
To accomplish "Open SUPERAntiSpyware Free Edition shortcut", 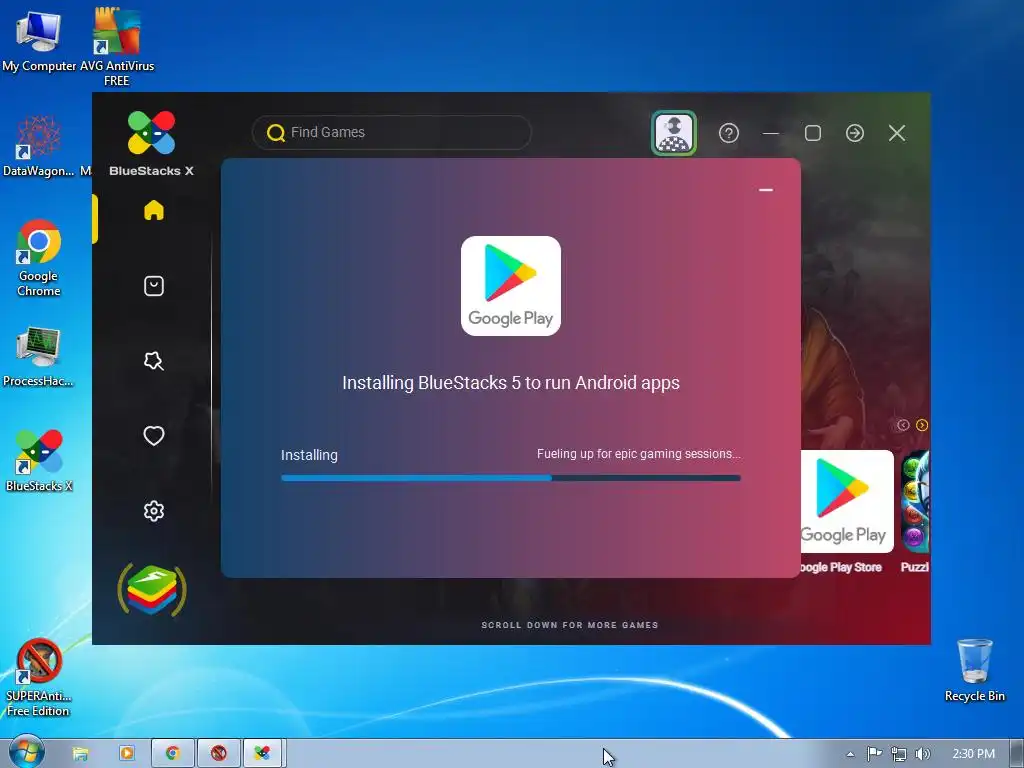I will tap(39, 678).
